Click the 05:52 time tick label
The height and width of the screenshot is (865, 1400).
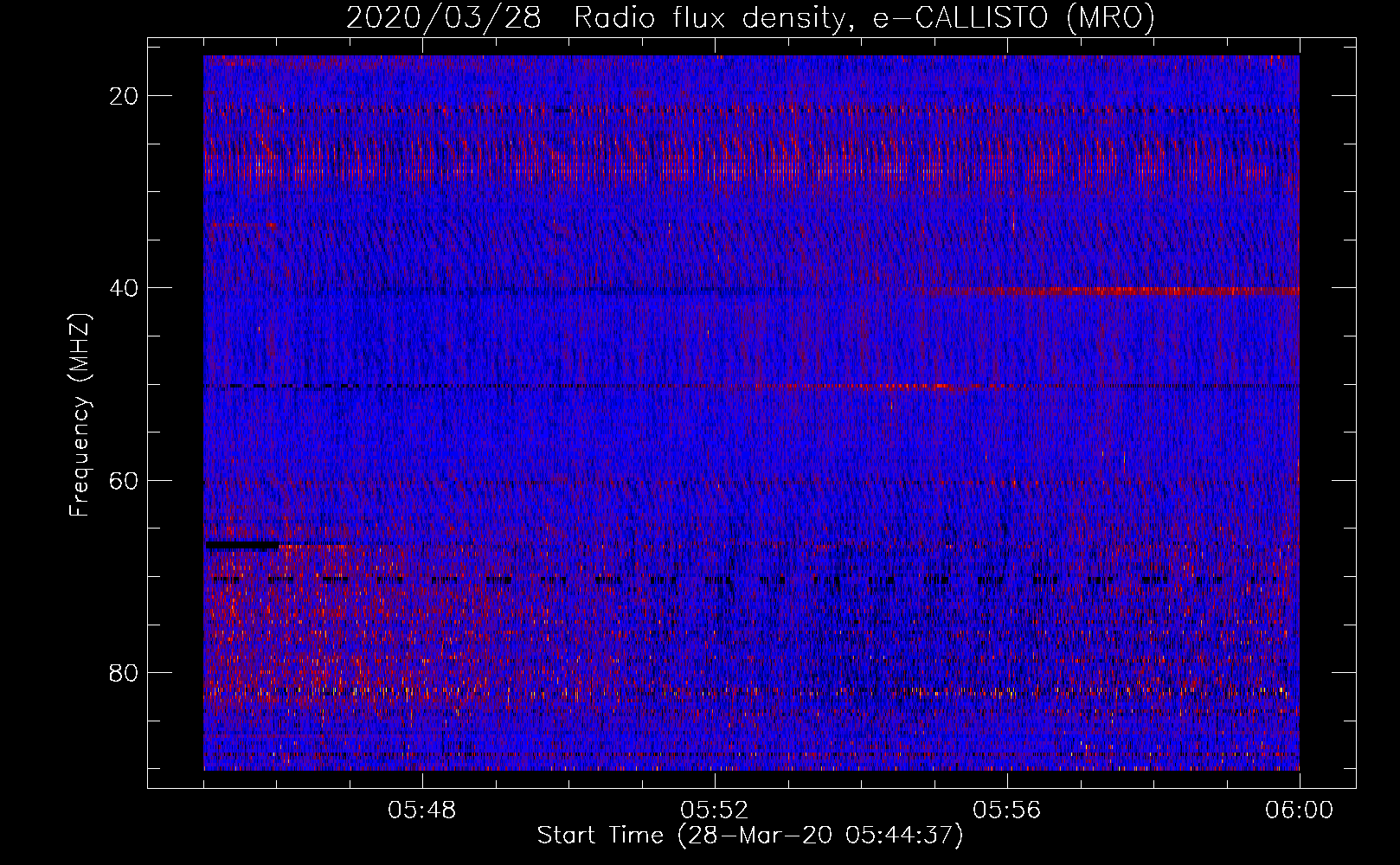click(715, 811)
